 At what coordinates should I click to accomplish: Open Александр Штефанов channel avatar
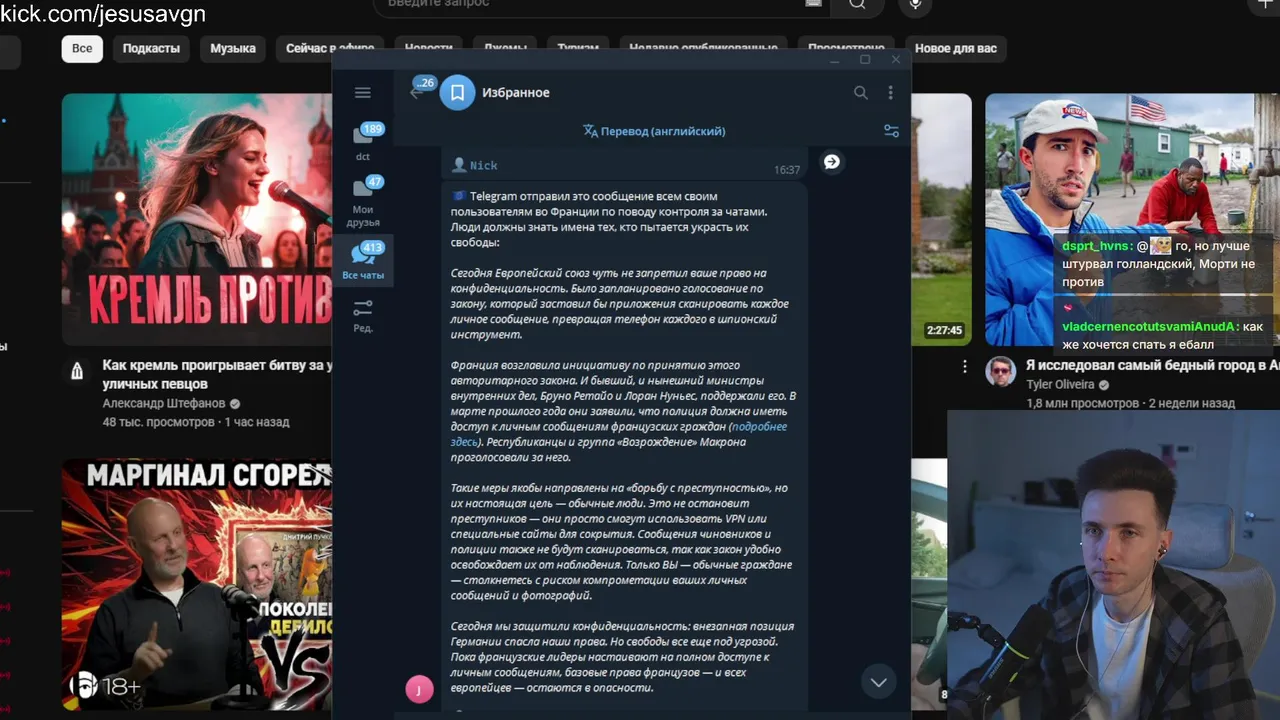77,371
